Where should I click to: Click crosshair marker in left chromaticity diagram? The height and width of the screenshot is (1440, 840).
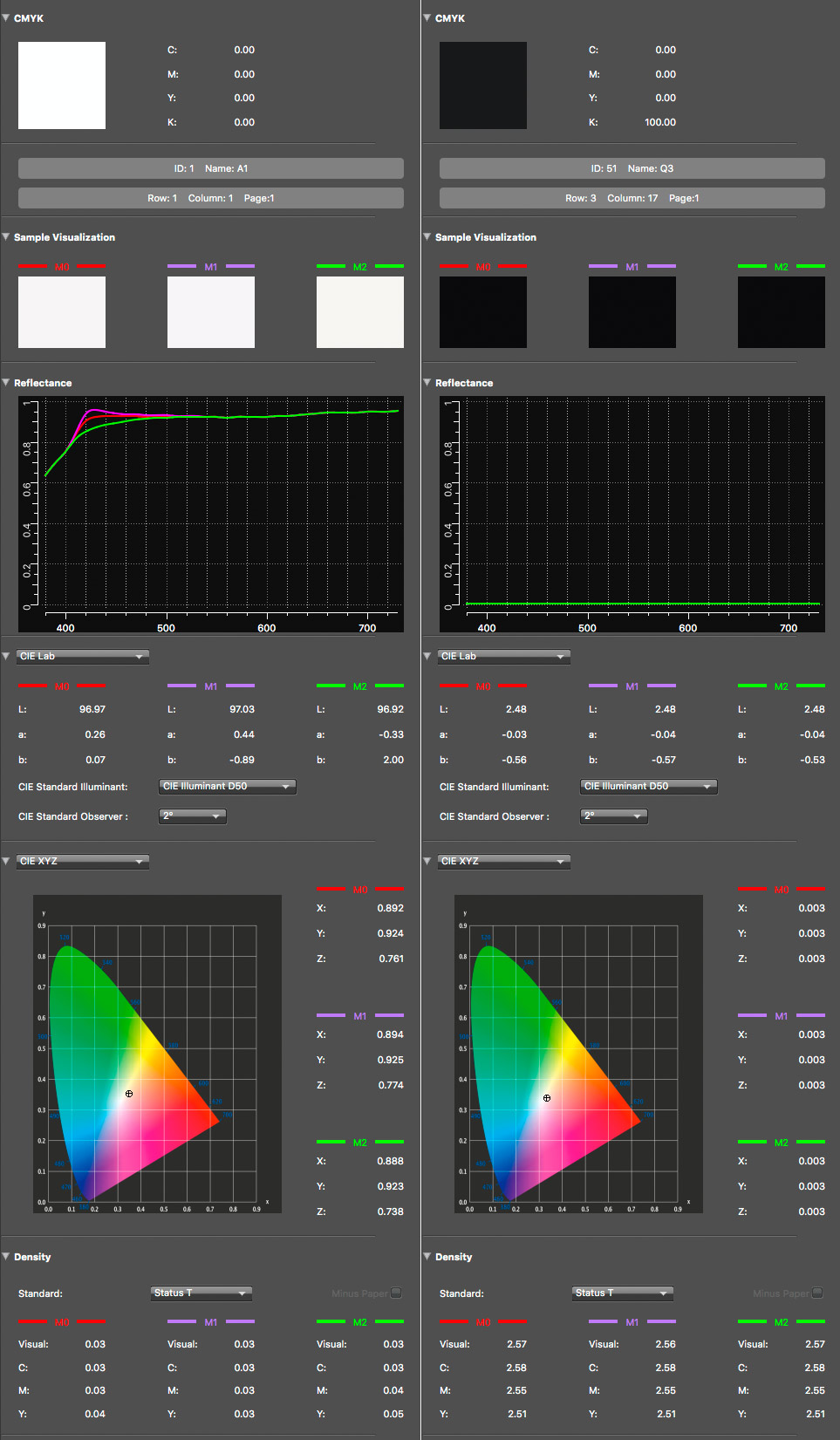[x=129, y=1094]
